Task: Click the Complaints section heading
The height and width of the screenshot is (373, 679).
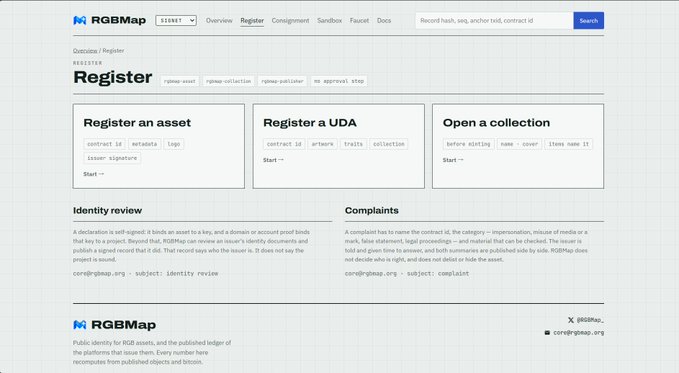Action: coord(372,211)
